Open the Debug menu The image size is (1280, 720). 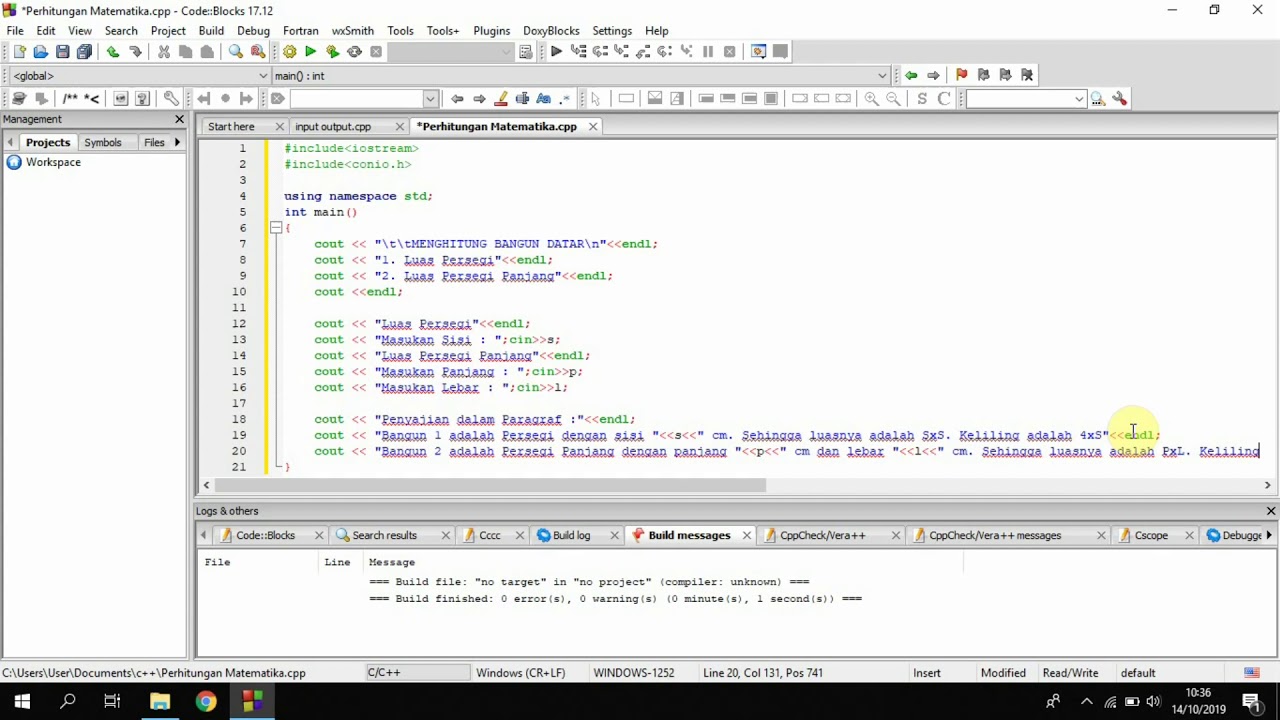point(254,31)
